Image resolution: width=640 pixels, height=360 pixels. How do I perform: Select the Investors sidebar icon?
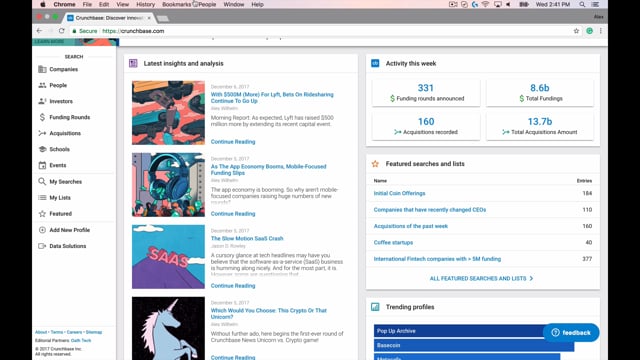[x=42, y=101]
